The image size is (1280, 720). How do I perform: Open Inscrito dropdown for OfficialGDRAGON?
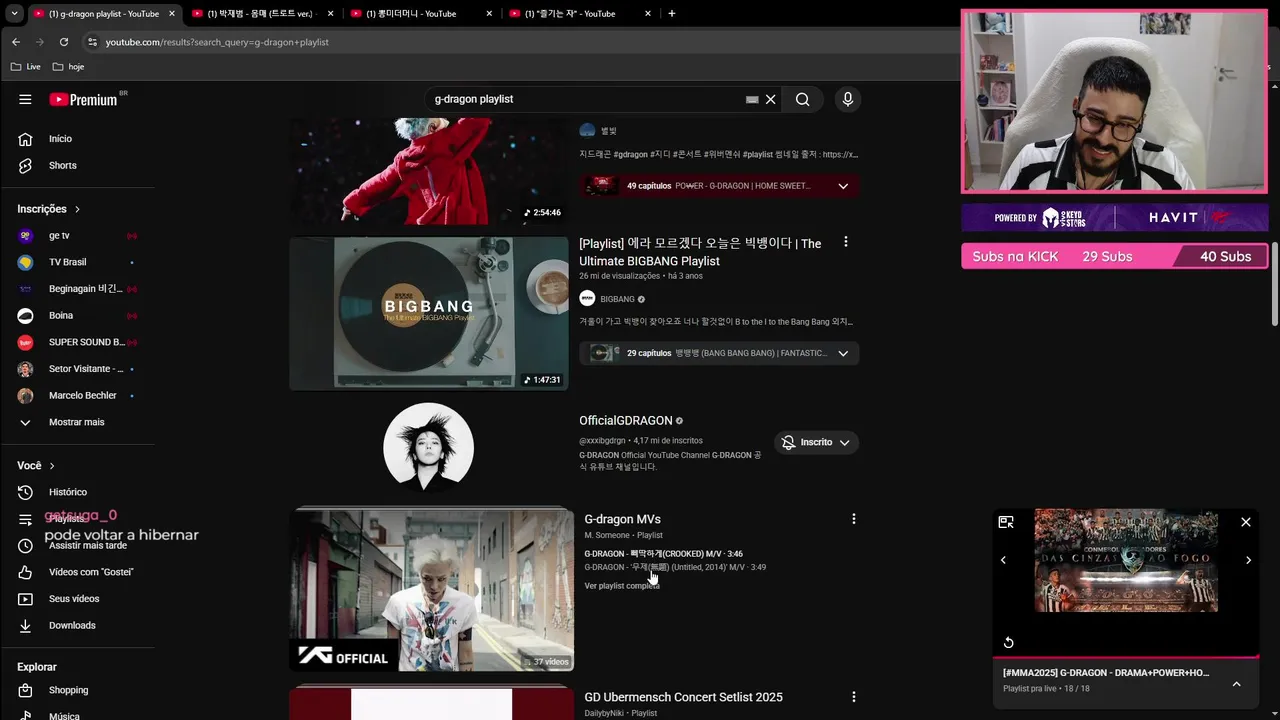[x=816, y=442]
